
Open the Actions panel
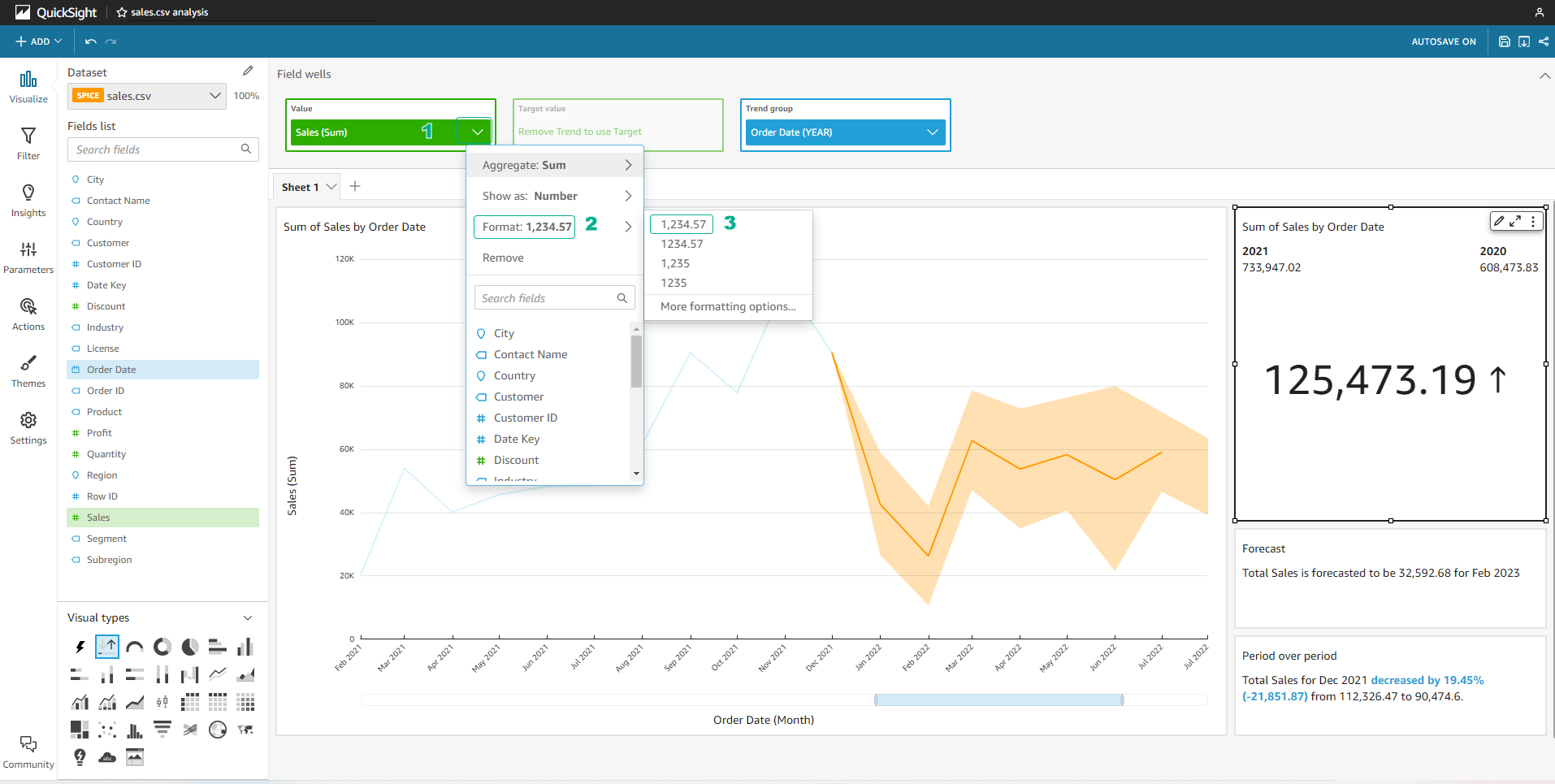coord(28,314)
